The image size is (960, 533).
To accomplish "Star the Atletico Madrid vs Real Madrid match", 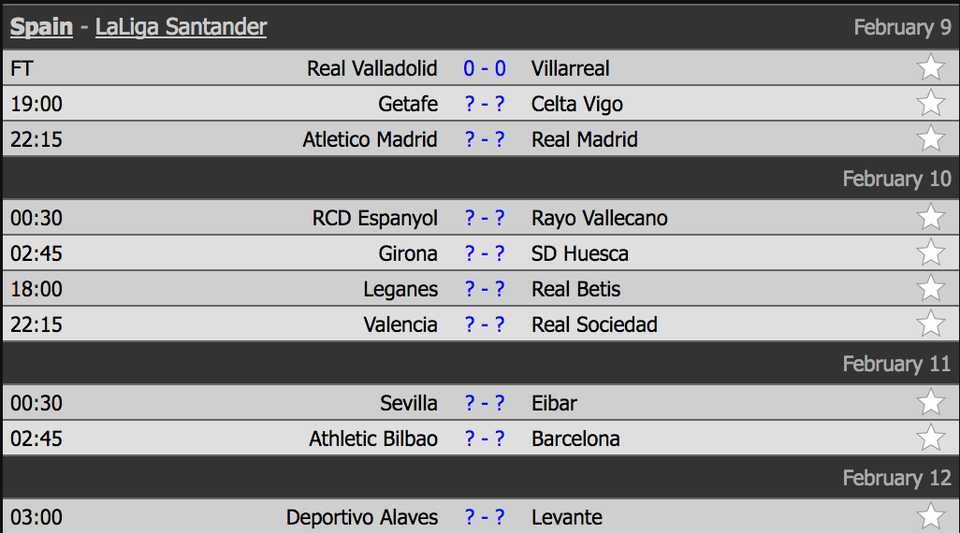I will [x=931, y=138].
